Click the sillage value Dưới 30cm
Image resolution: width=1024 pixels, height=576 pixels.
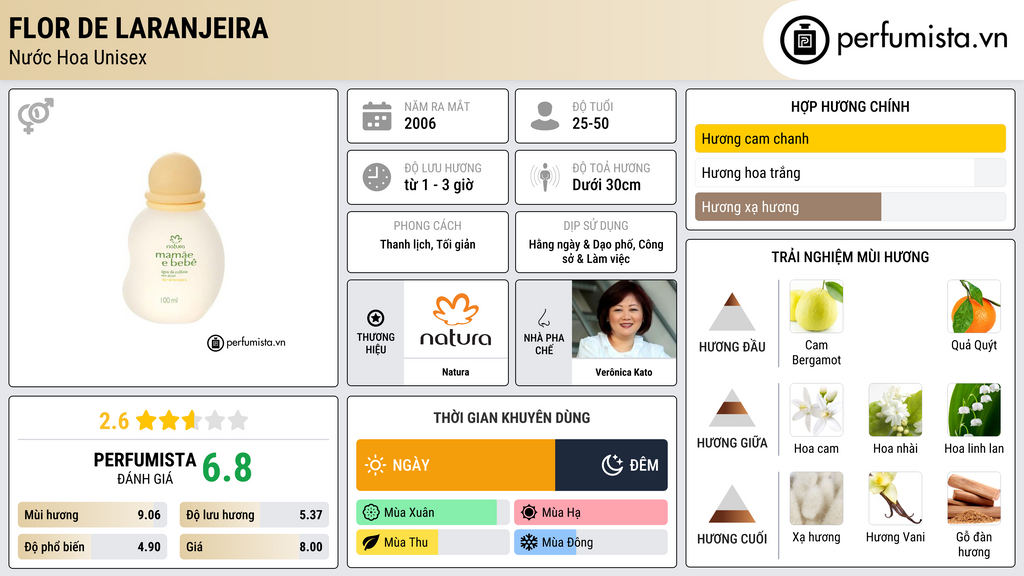pos(607,185)
